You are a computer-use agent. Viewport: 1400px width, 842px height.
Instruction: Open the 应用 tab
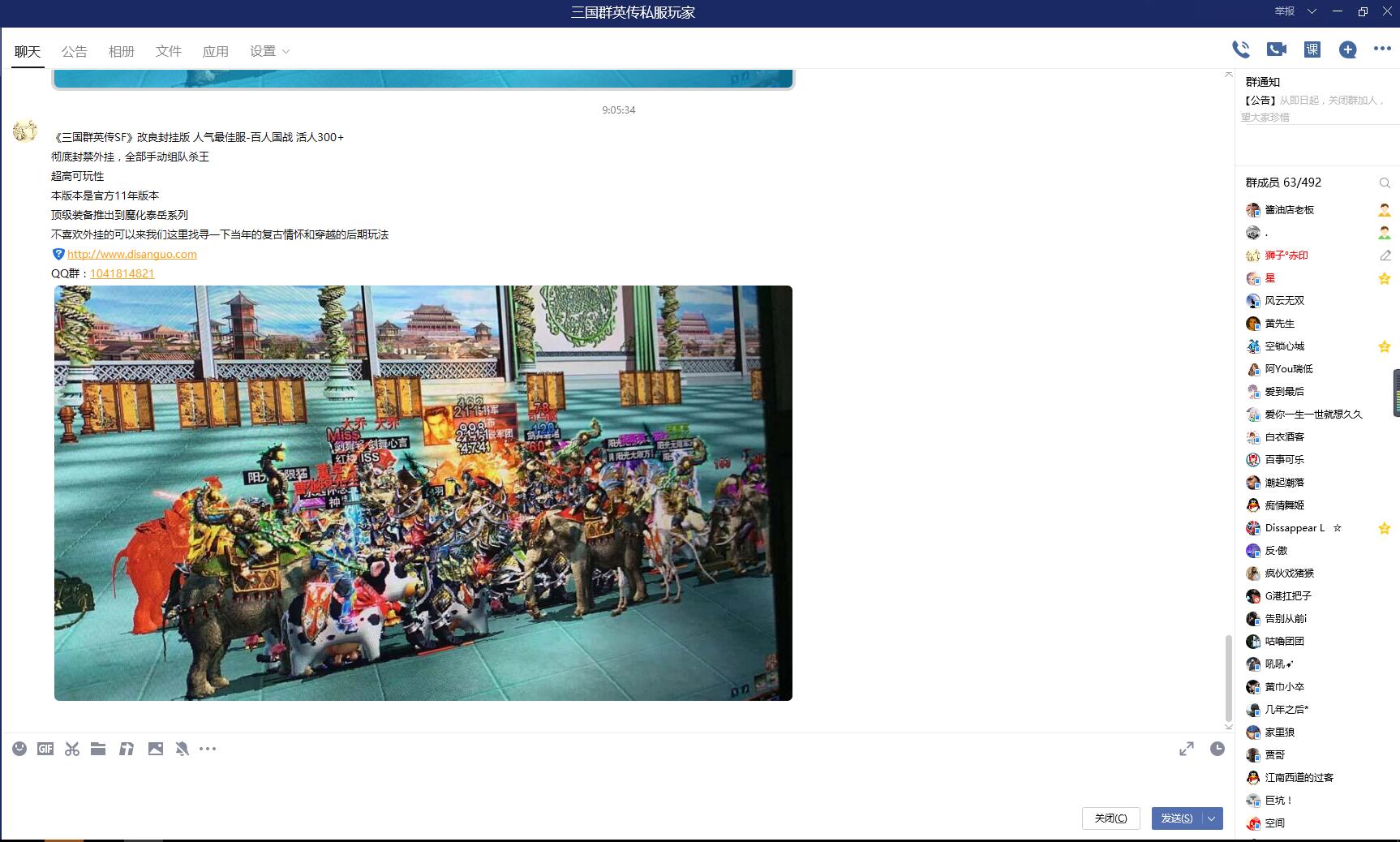click(215, 51)
